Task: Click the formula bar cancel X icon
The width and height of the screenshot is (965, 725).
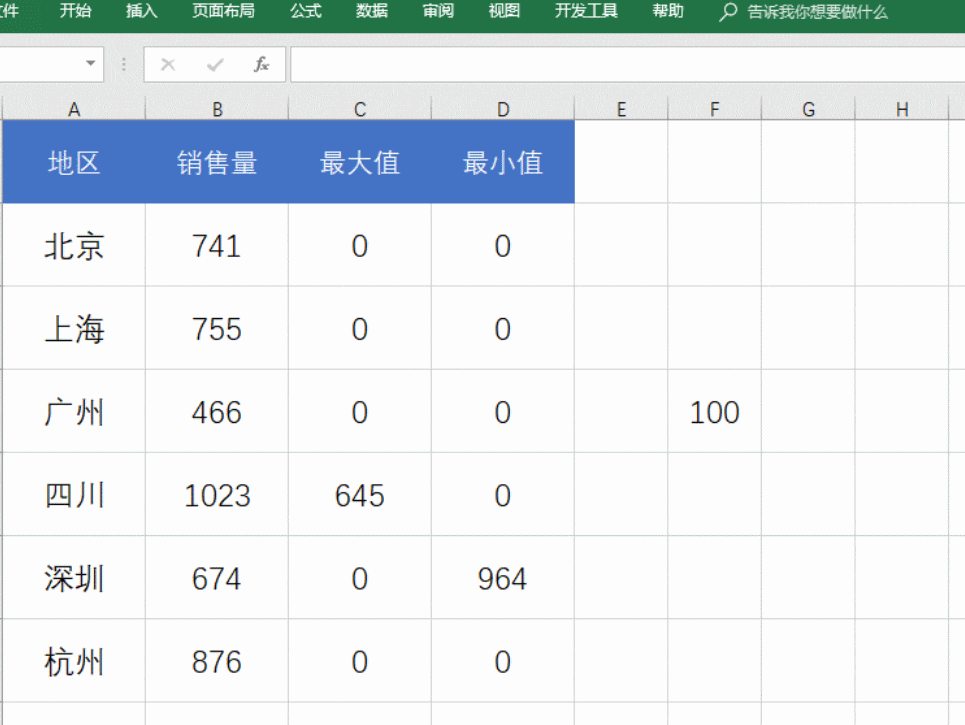Action: [x=168, y=65]
